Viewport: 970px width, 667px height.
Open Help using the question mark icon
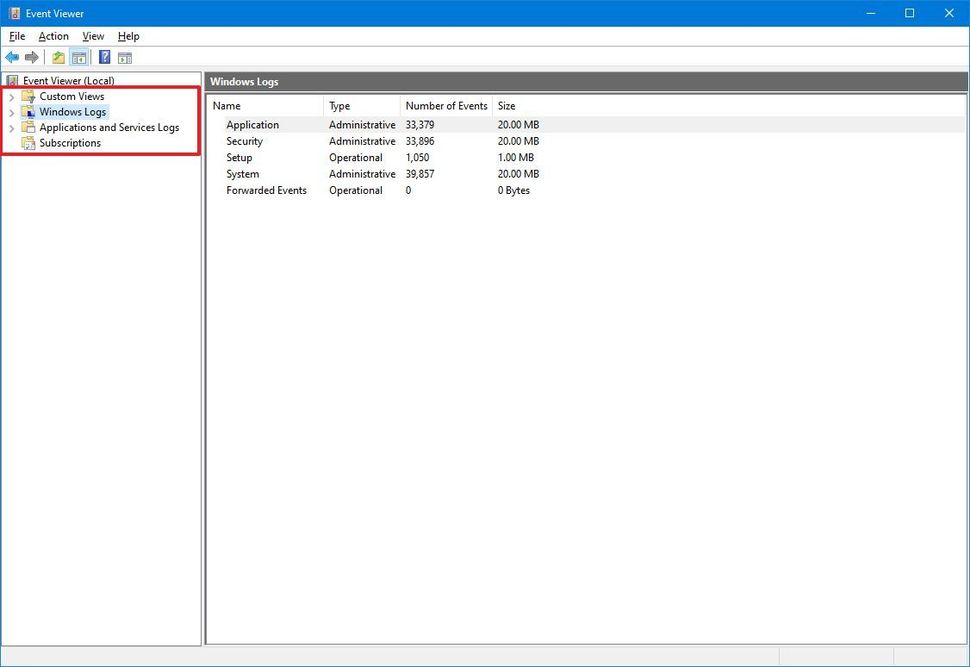point(104,57)
